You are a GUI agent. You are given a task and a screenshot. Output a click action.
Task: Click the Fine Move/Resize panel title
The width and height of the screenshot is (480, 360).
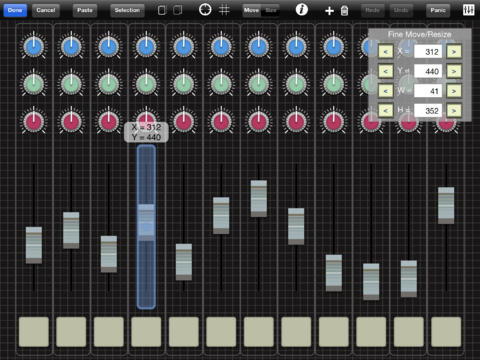pyautogui.click(x=420, y=34)
